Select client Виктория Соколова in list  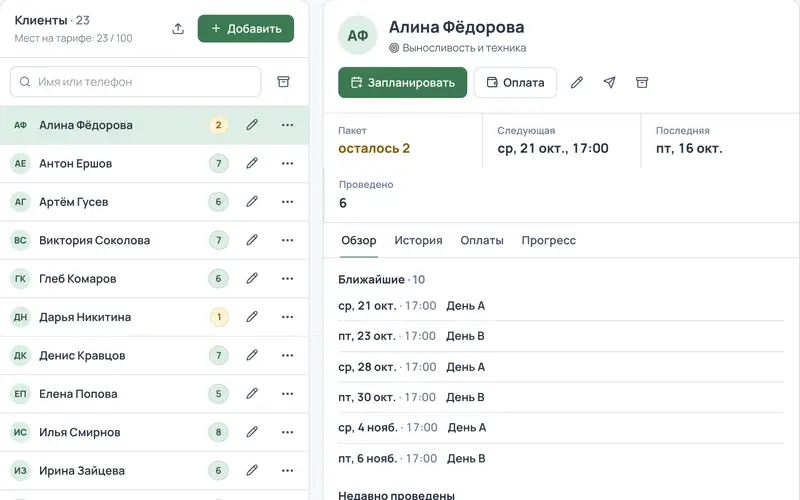154,240
